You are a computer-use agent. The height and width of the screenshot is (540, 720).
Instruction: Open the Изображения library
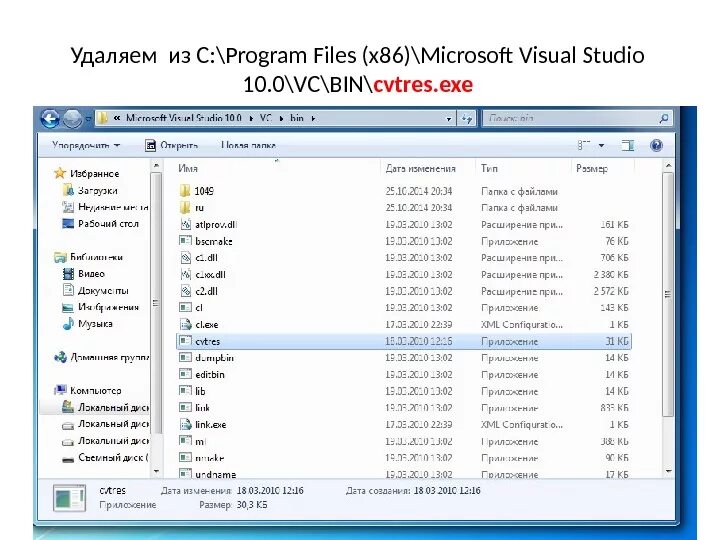[108, 307]
